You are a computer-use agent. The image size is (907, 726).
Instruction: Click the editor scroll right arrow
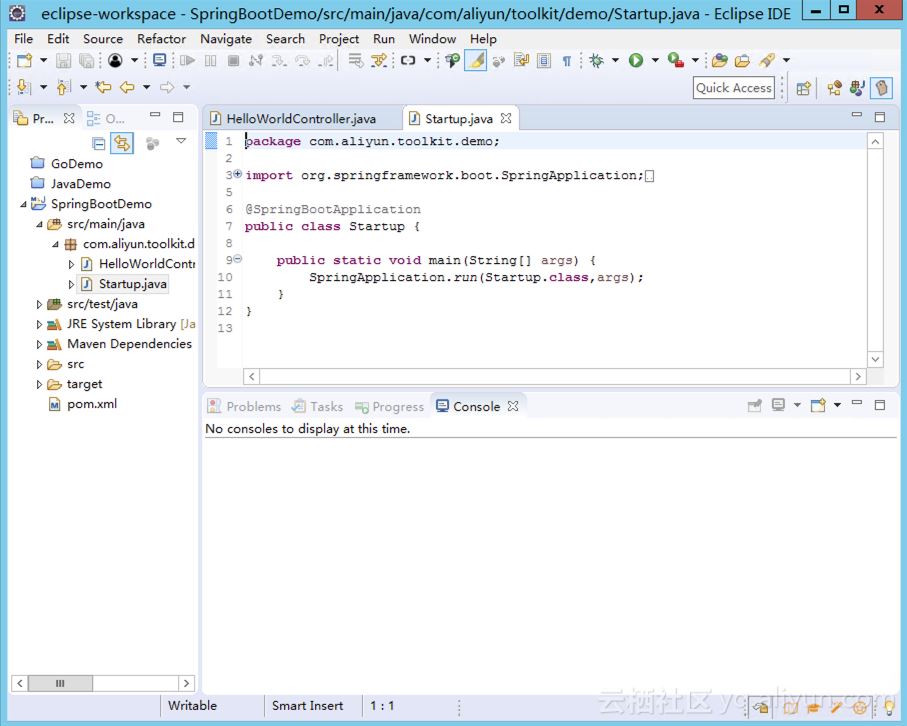[x=858, y=377]
